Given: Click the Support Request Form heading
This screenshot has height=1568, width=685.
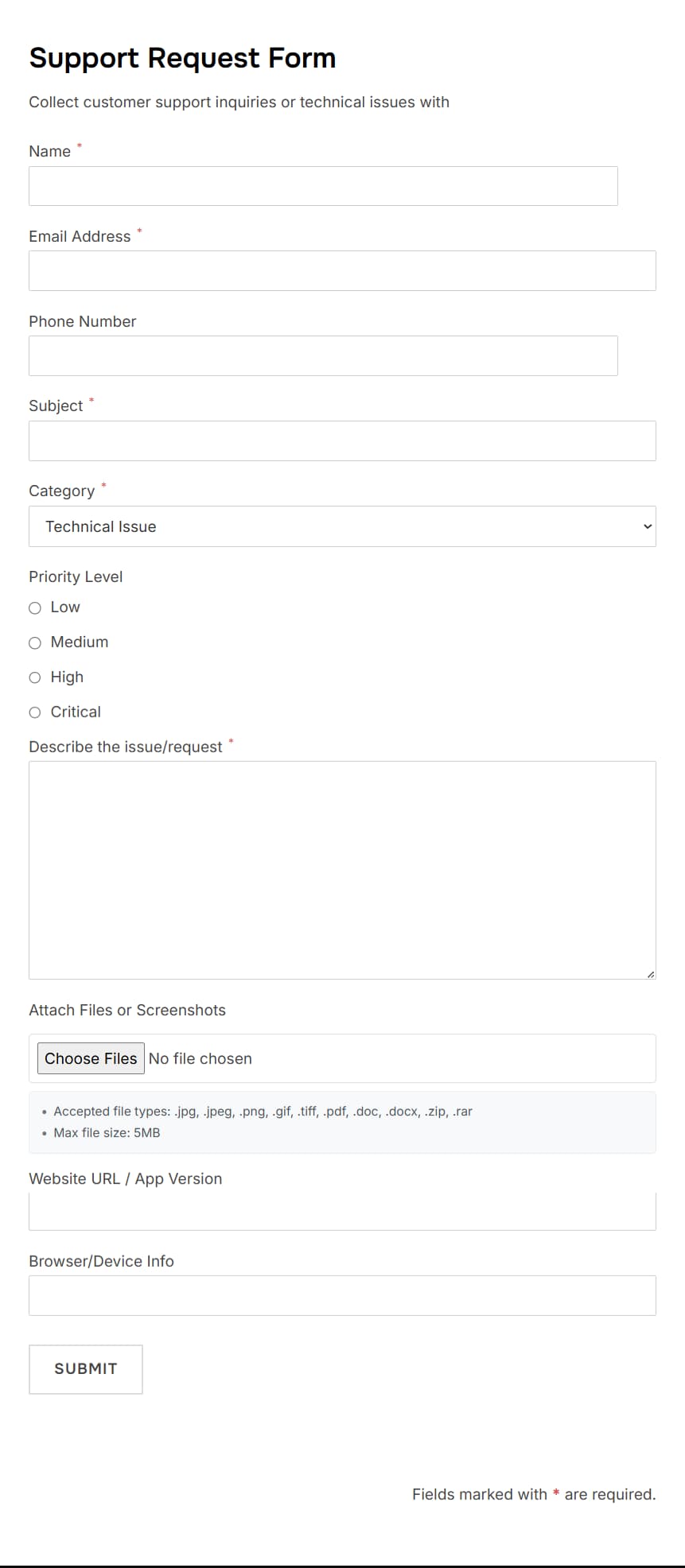Looking at the screenshot, I should pyautogui.click(x=182, y=57).
